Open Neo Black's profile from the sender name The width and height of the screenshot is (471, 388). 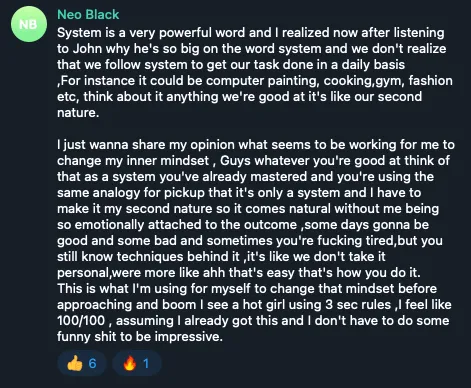click(88, 15)
